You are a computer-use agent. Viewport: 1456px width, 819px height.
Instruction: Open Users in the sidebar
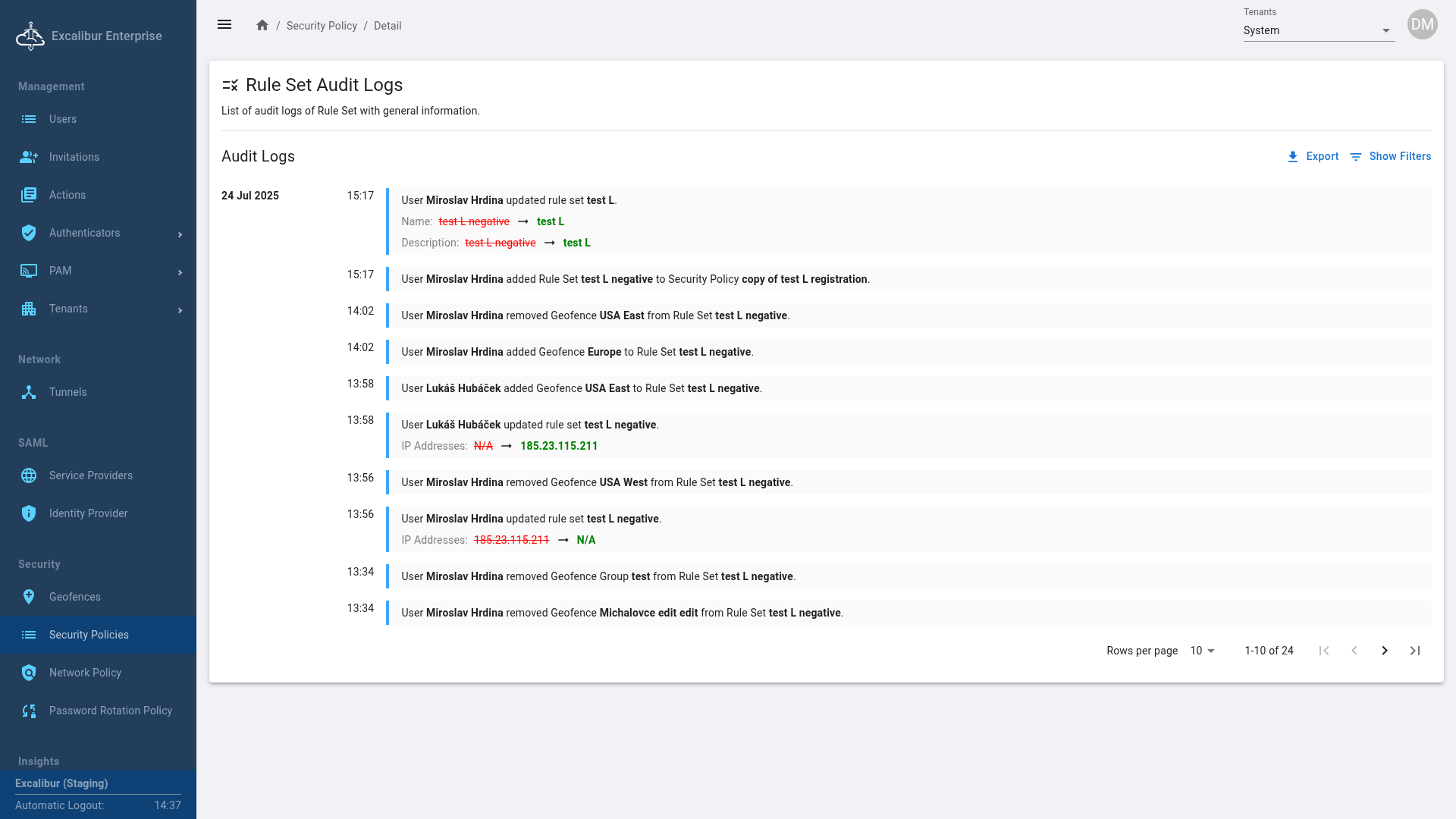click(x=63, y=119)
